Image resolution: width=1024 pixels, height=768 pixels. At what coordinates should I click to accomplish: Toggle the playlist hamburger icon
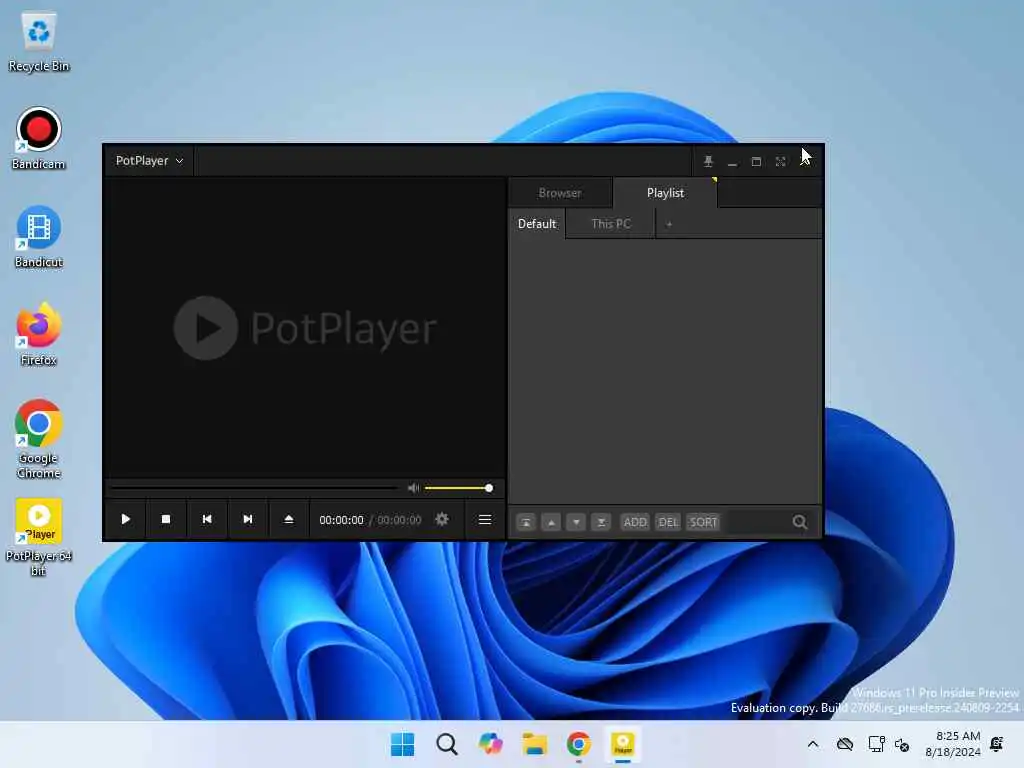pyautogui.click(x=485, y=520)
